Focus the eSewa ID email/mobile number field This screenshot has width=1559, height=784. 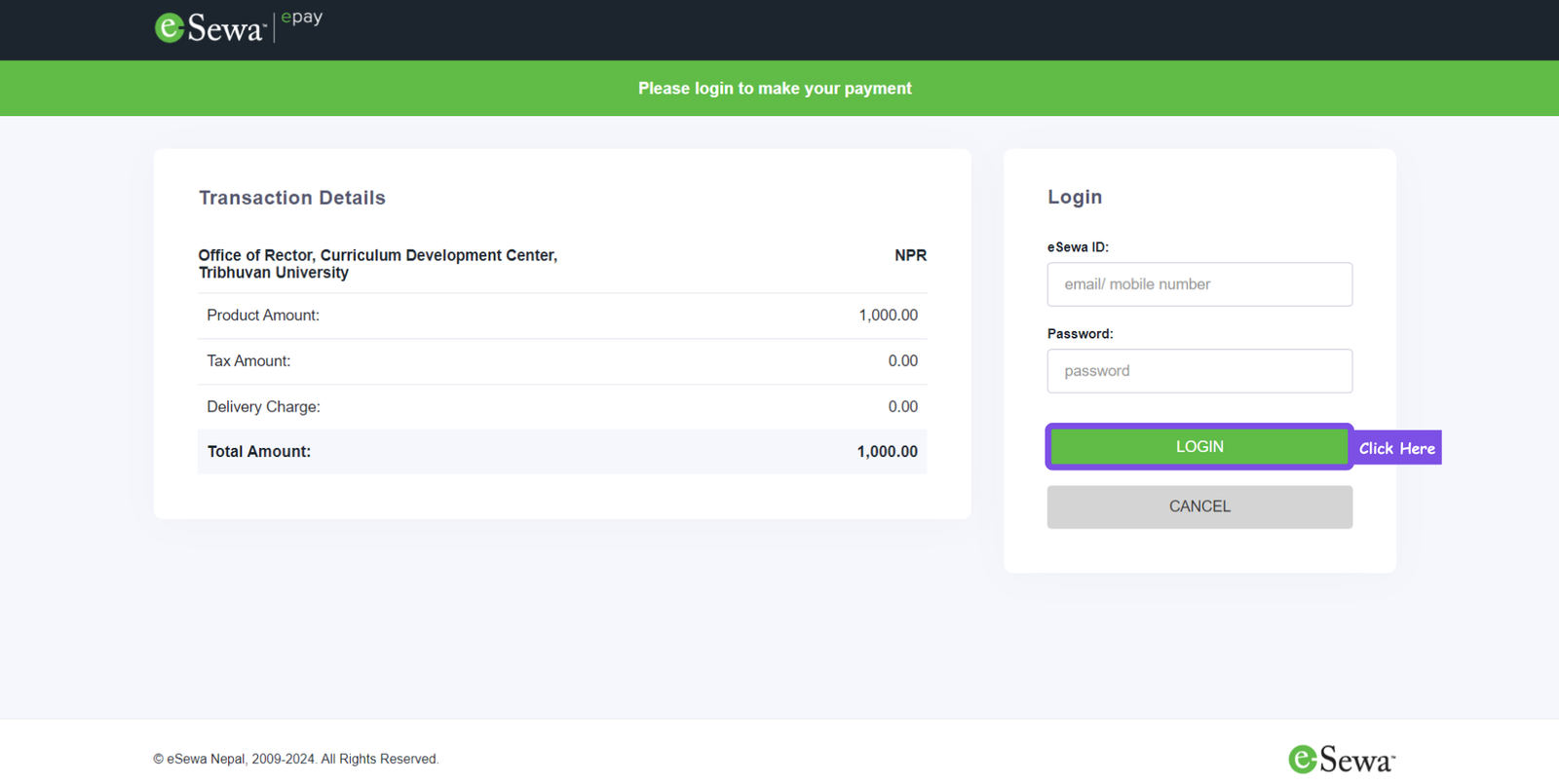1199,284
